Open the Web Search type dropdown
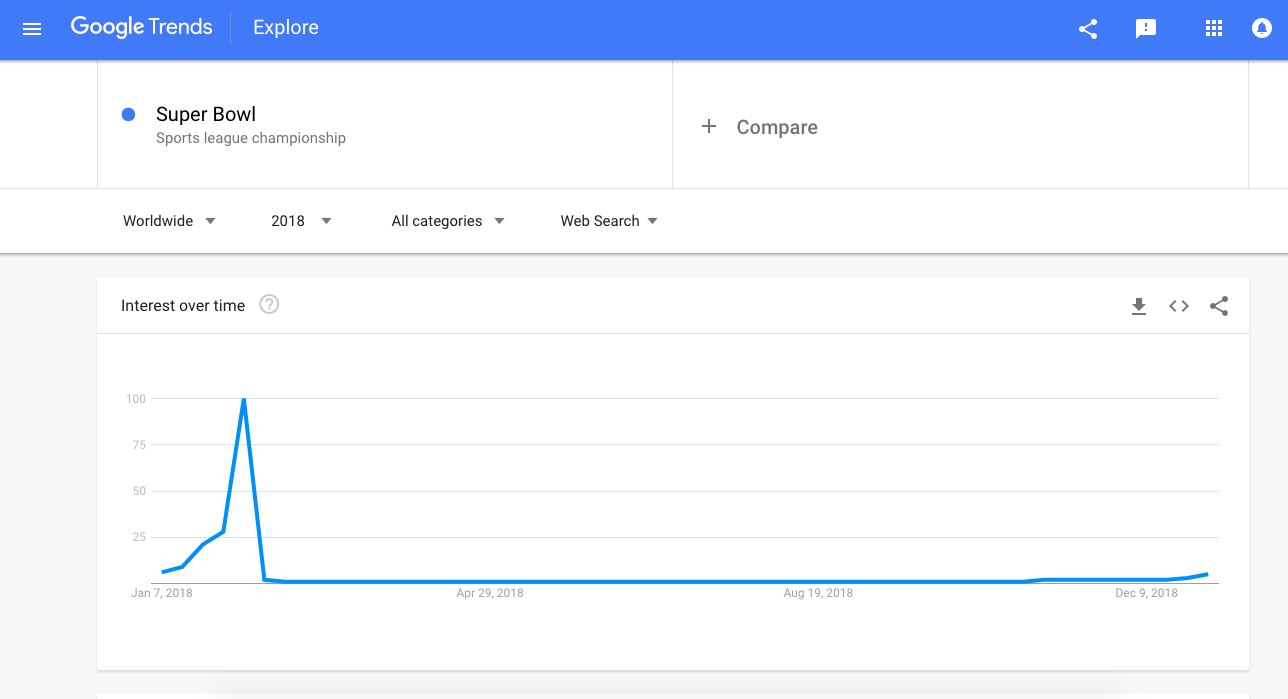The height and width of the screenshot is (699, 1288). [608, 220]
